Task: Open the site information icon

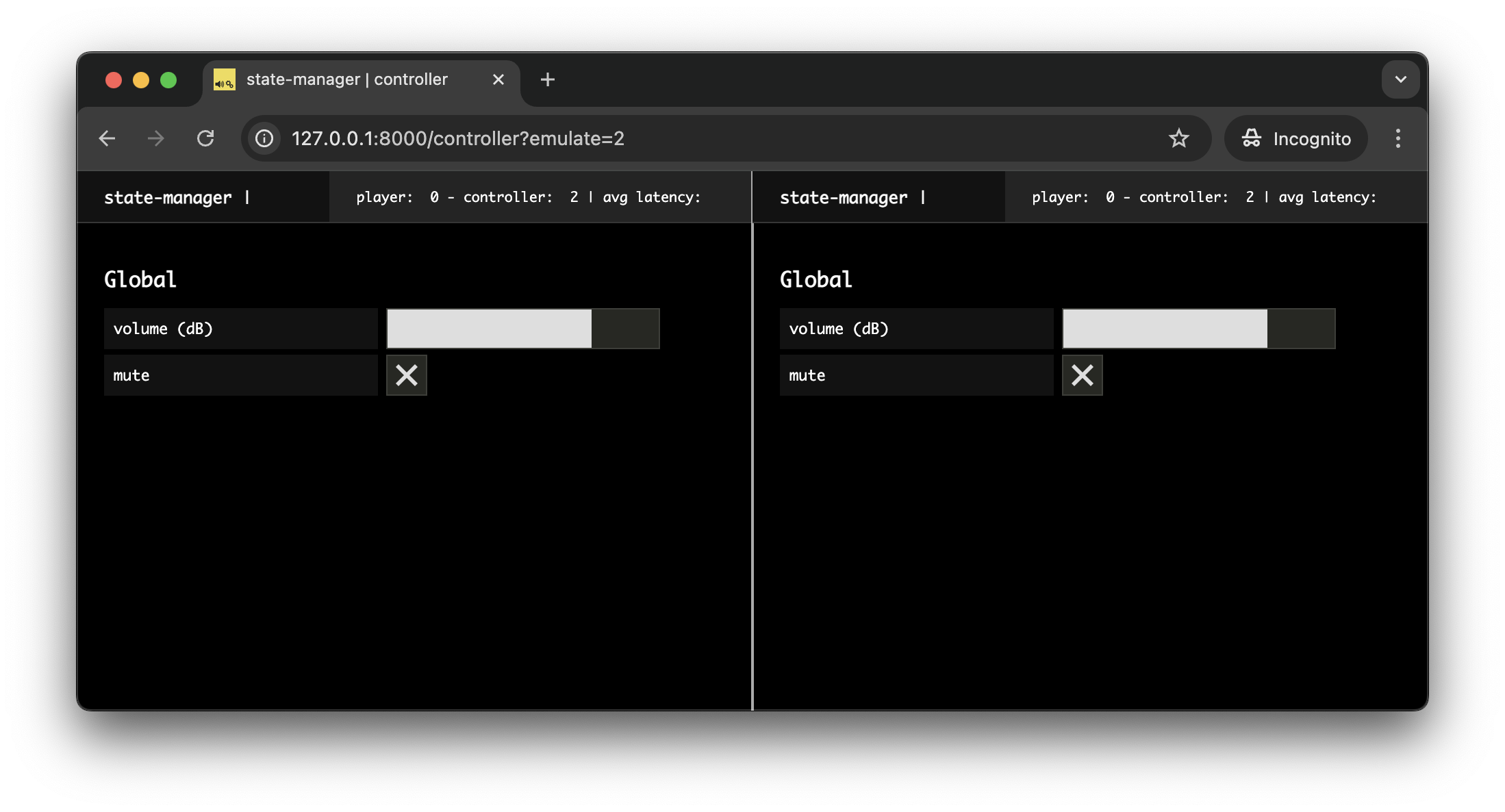Action: (264, 138)
